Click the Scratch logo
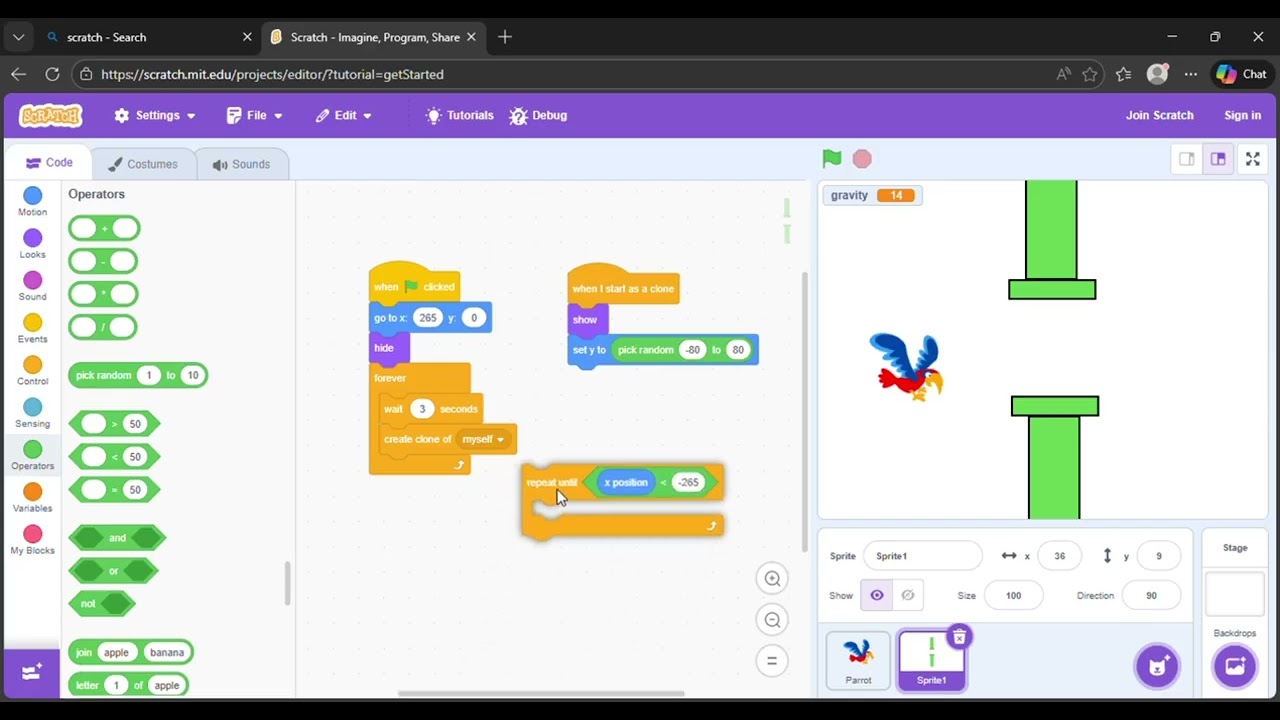 tap(51, 115)
